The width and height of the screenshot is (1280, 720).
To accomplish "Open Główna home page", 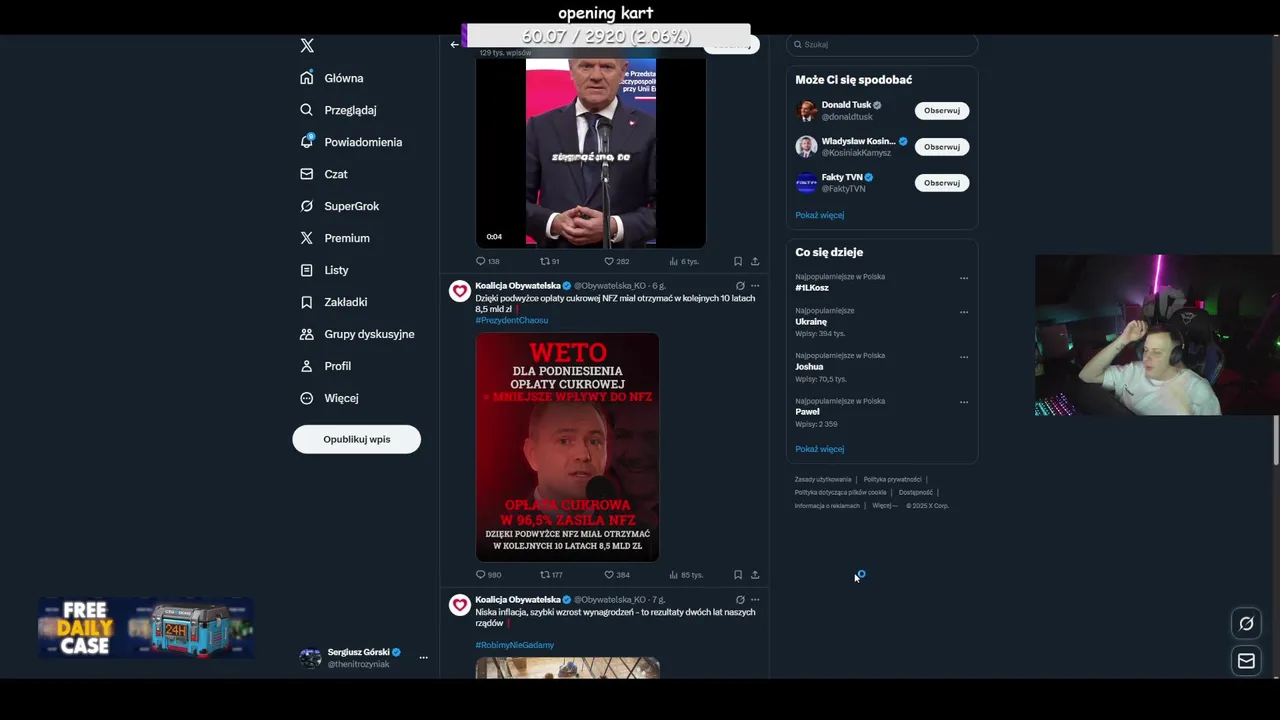I will (332, 78).
